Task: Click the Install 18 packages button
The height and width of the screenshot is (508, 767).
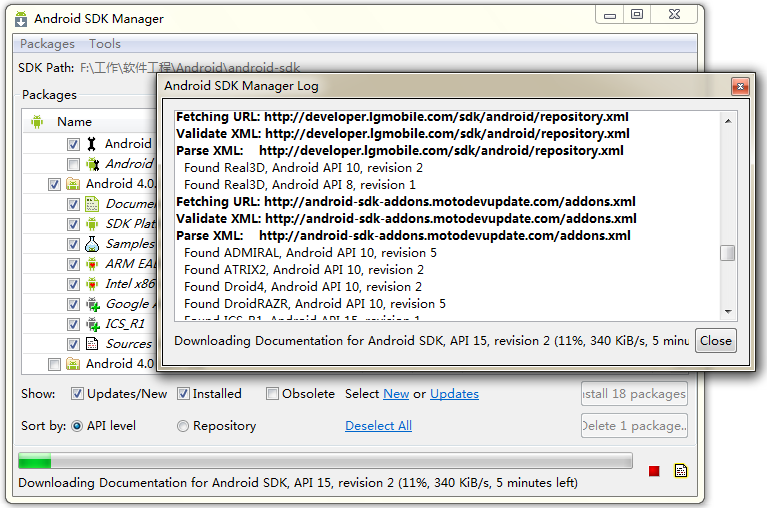Action: (634, 394)
